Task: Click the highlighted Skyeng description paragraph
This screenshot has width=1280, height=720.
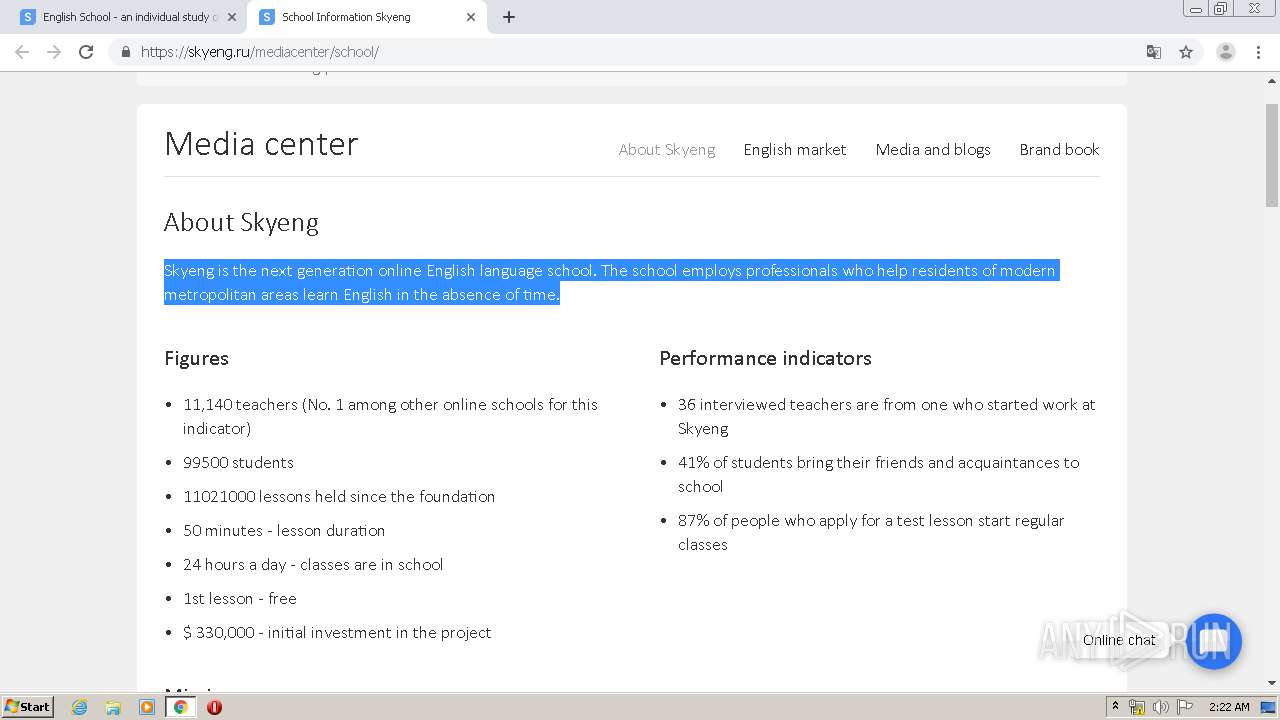Action: click(x=611, y=283)
